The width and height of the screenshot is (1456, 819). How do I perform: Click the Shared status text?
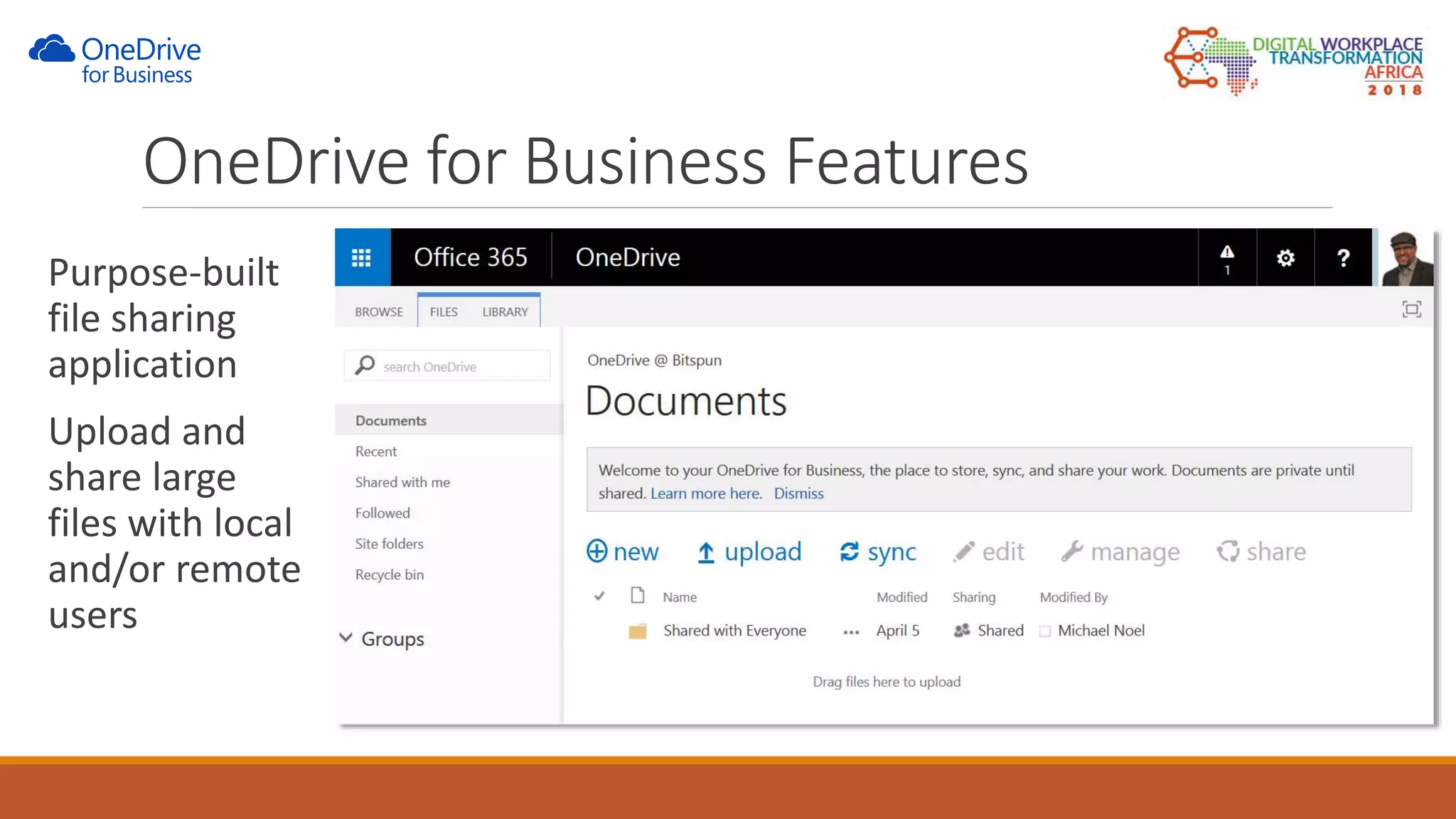pyautogui.click(x=1000, y=631)
